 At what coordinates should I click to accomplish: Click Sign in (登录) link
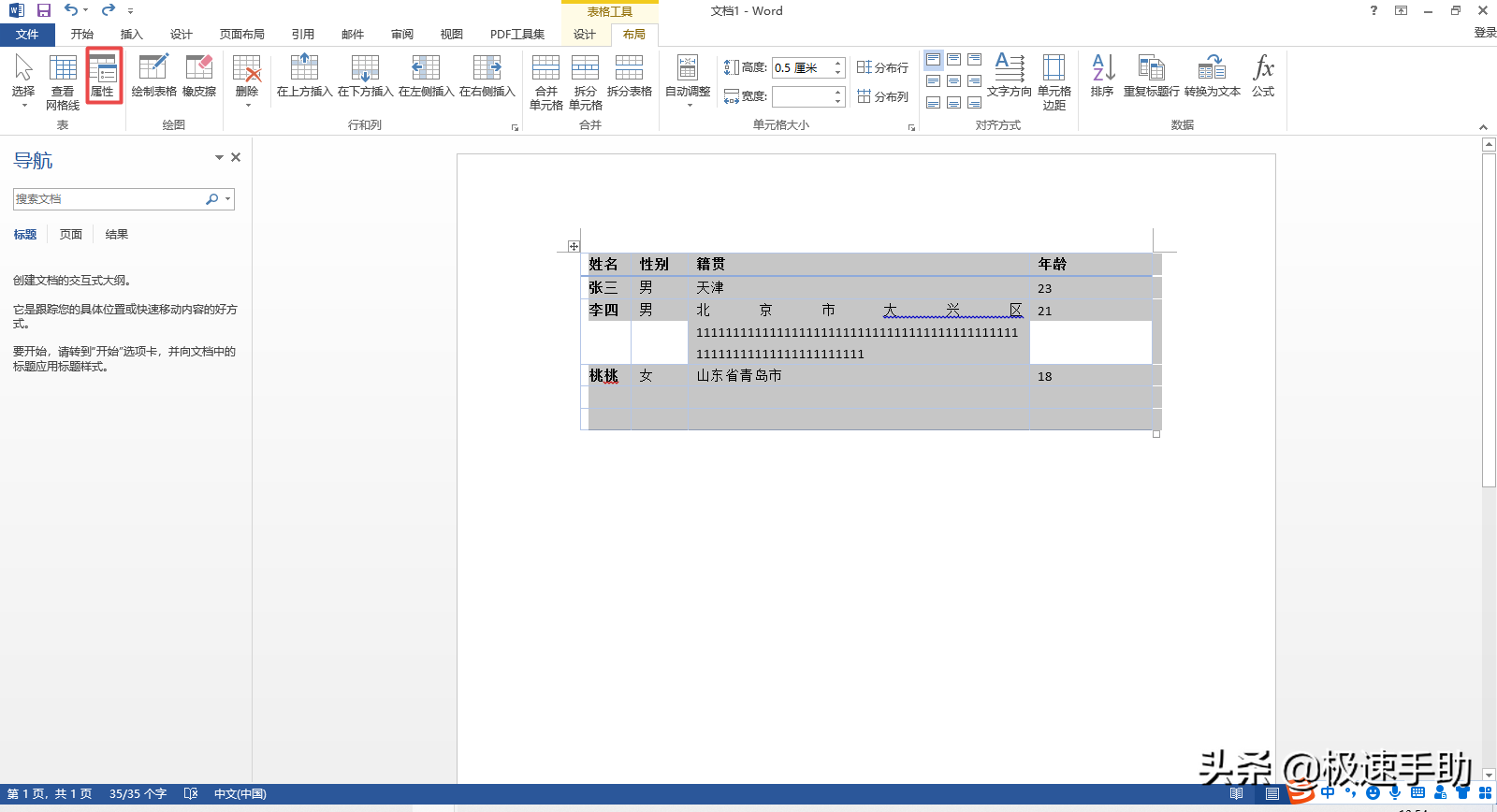pyautogui.click(x=1485, y=33)
